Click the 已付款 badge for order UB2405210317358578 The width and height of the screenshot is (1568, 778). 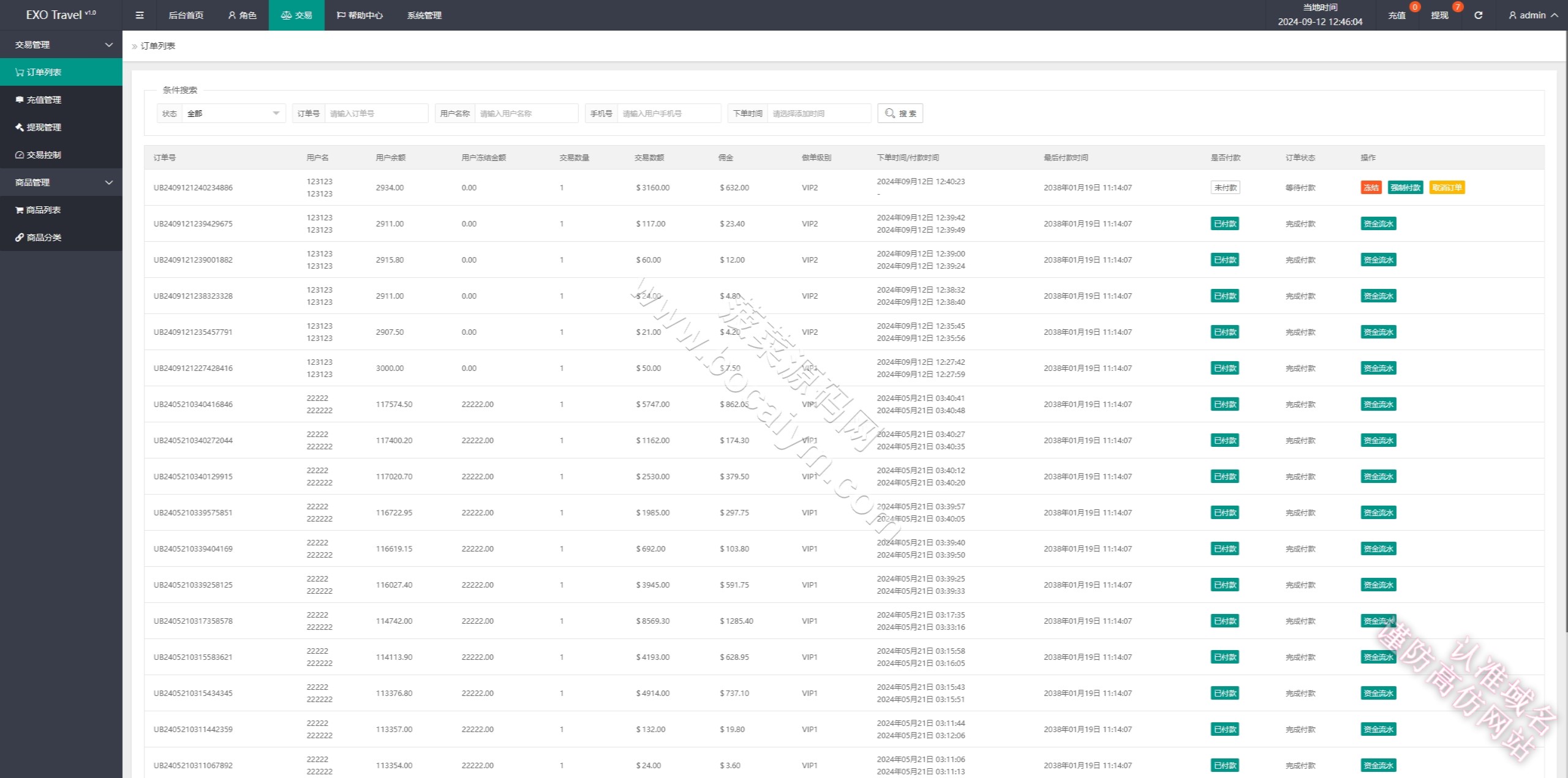(1225, 621)
